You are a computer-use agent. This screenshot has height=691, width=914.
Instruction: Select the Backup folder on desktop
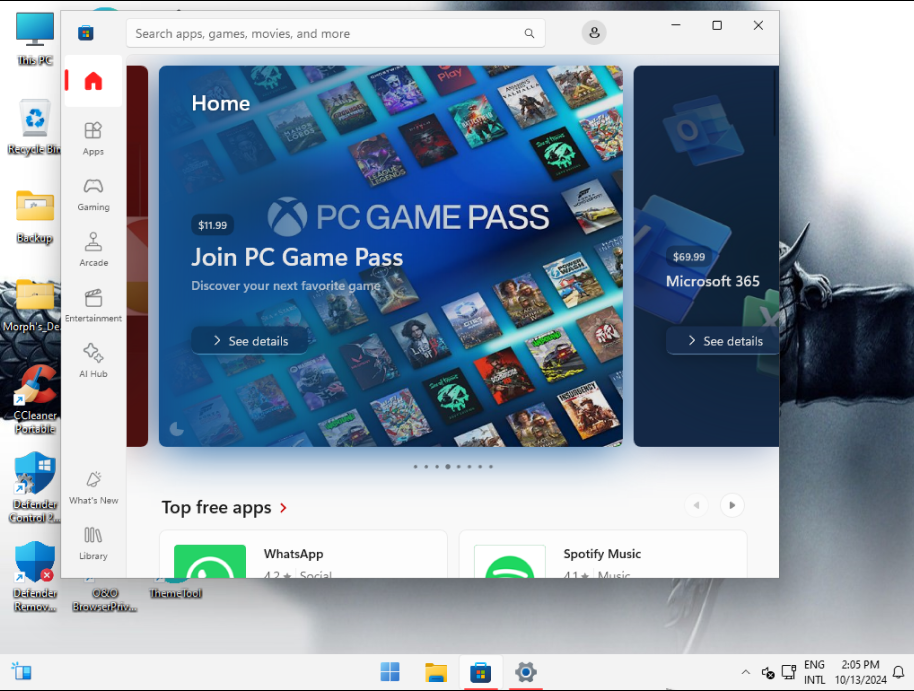[x=34, y=217]
